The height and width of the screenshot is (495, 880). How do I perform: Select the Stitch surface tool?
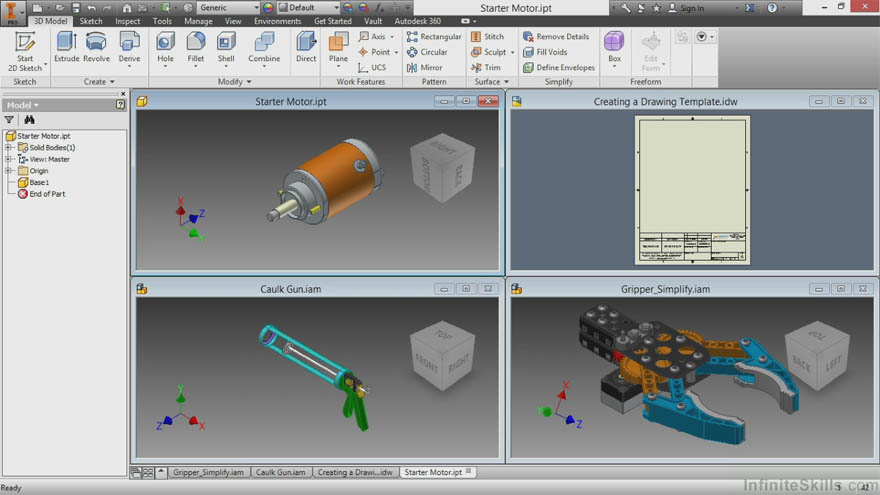coord(487,36)
